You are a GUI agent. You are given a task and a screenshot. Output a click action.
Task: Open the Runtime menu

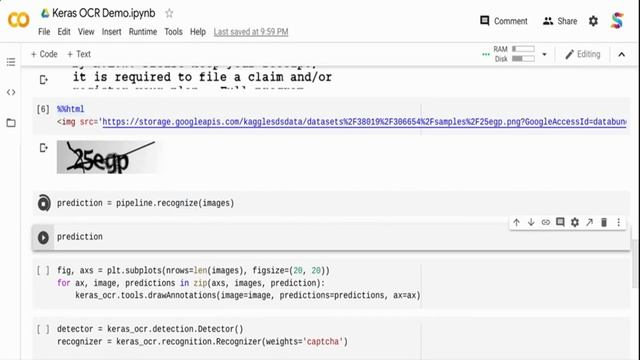pos(143,32)
